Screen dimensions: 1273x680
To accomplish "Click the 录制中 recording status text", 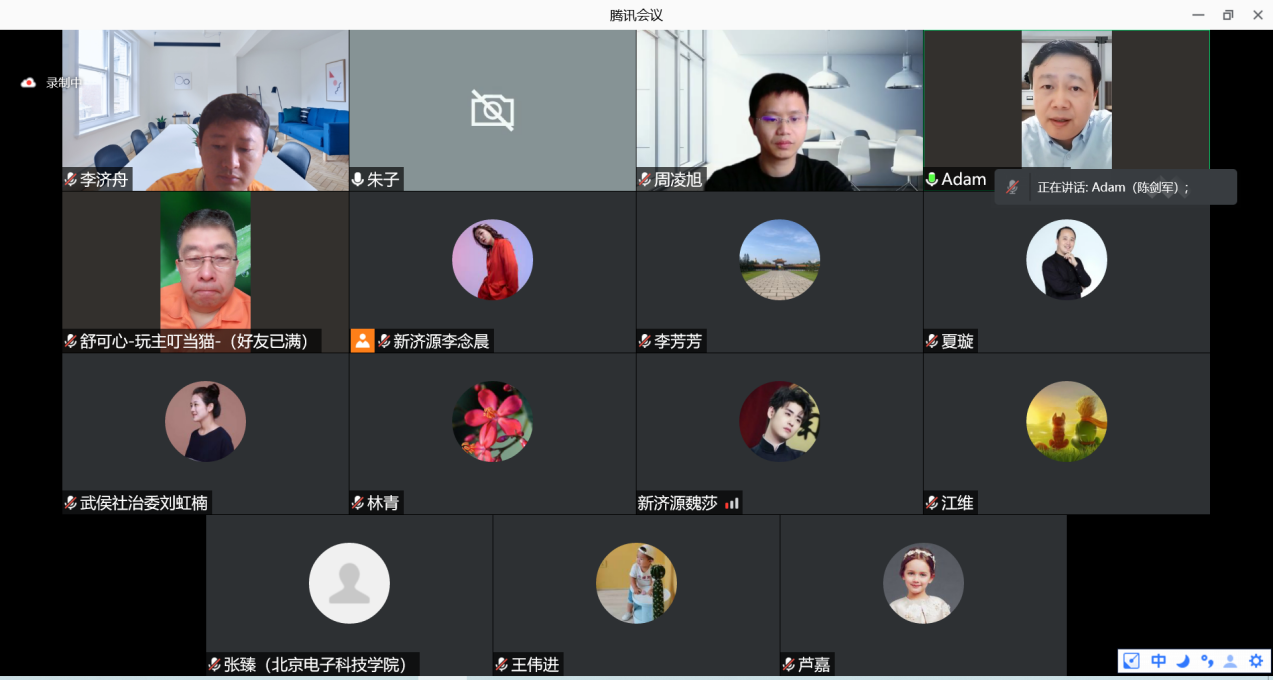I will [x=64, y=83].
